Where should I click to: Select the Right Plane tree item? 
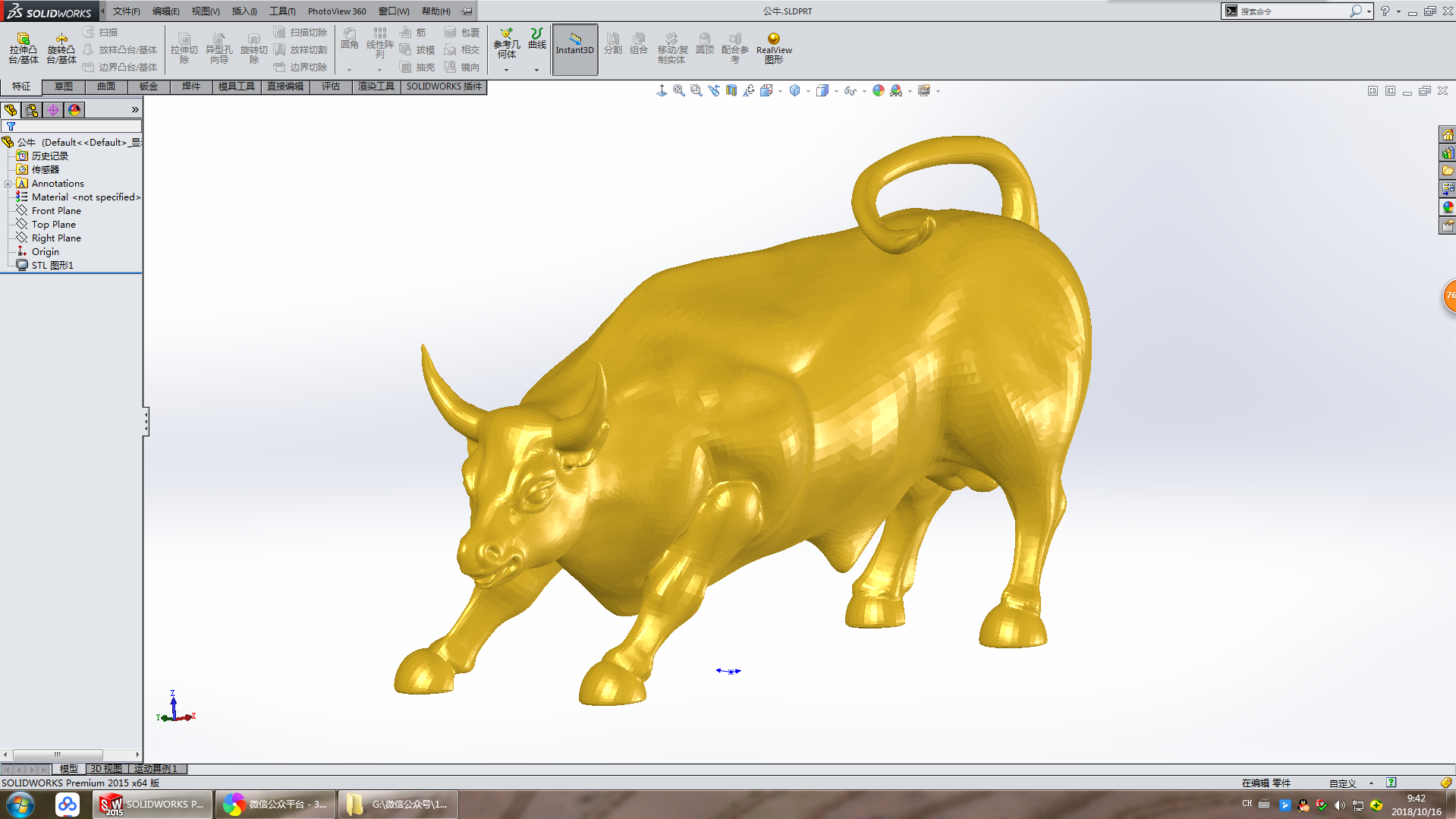click(x=56, y=238)
